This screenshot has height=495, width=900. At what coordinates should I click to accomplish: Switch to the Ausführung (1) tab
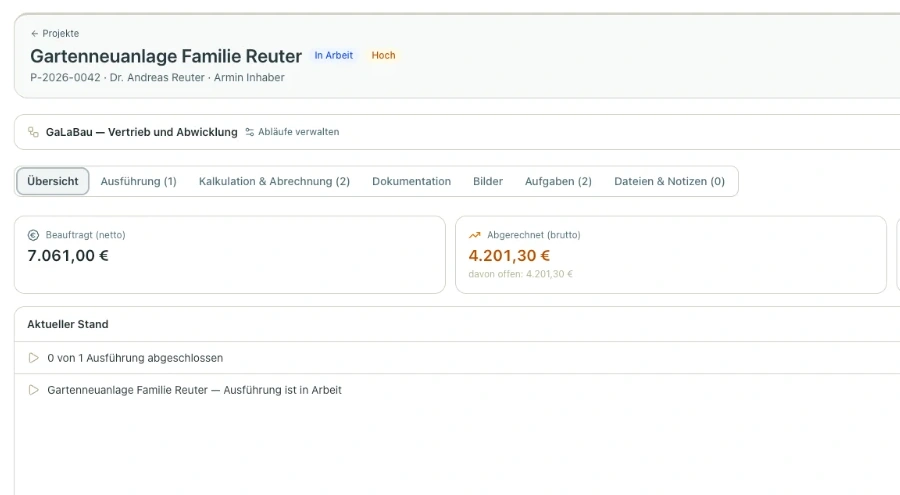[x=138, y=181]
